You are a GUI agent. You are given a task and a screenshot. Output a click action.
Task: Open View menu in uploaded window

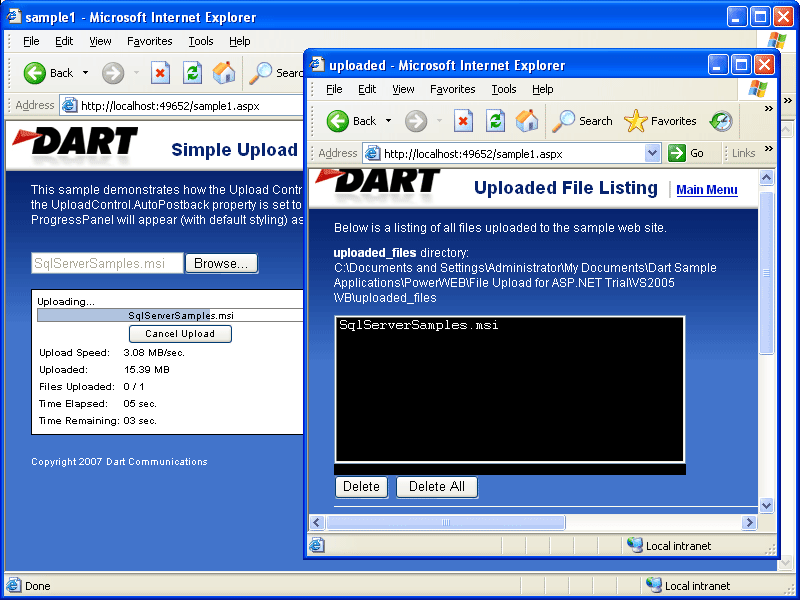click(403, 89)
